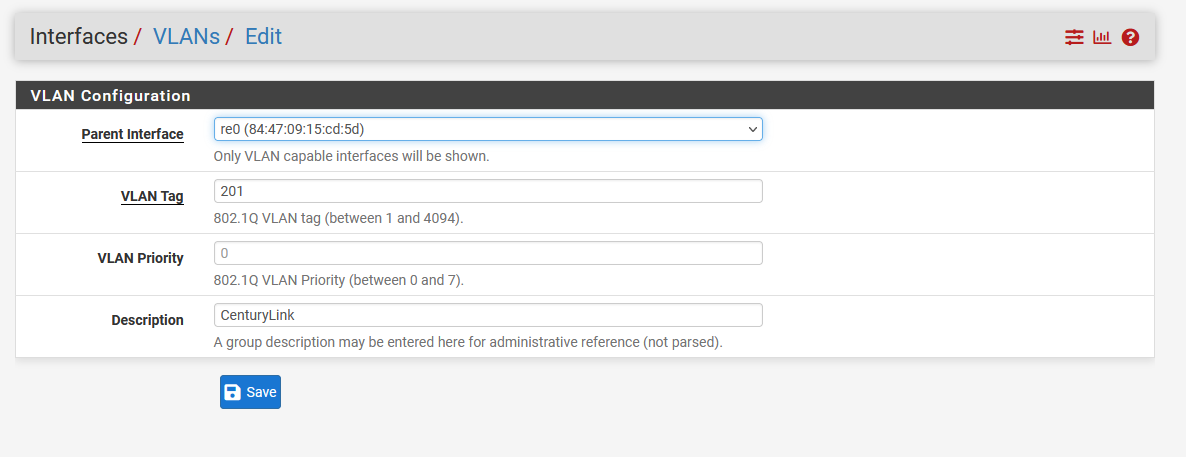Viewport: 1186px width, 457px height.
Task: Click the 'Only VLAN capable interfaces' help text
Action: [x=352, y=157]
